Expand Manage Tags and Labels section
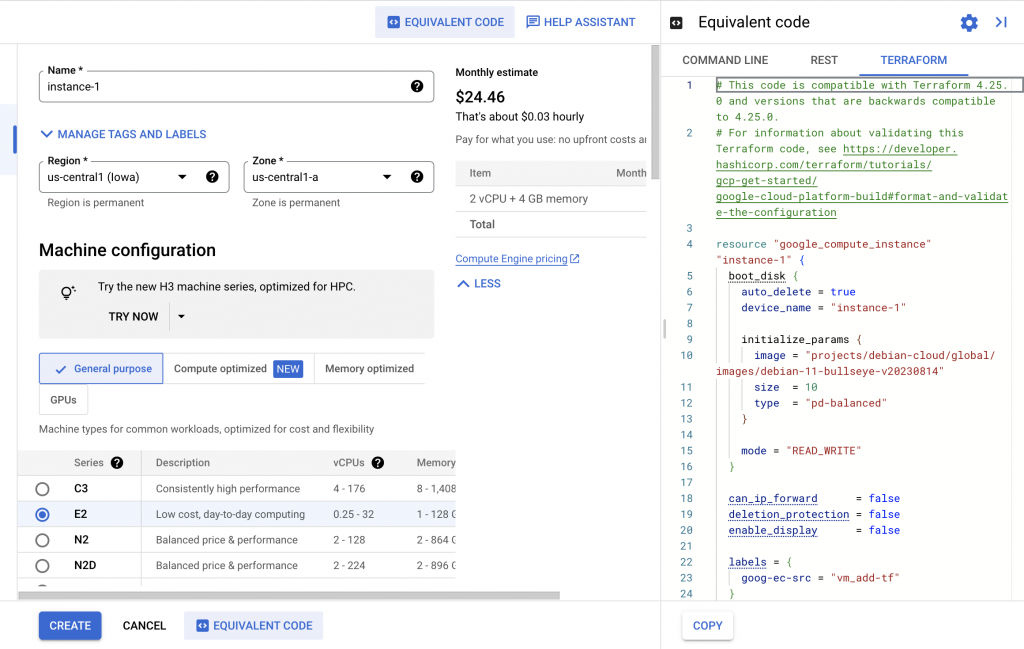The width and height of the screenshot is (1024, 649). point(123,134)
